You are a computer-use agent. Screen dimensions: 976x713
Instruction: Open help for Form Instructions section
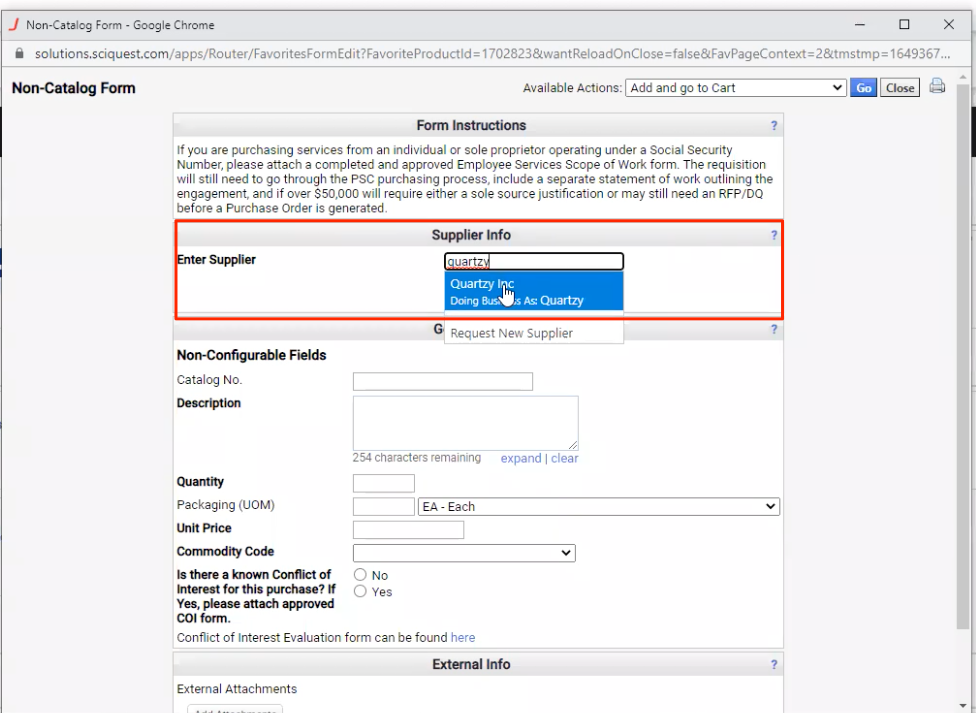pos(774,126)
